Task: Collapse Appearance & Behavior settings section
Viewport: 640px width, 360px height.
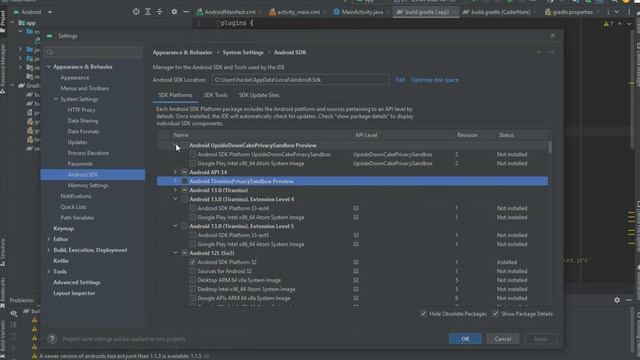Action: pyautogui.click(x=49, y=67)
